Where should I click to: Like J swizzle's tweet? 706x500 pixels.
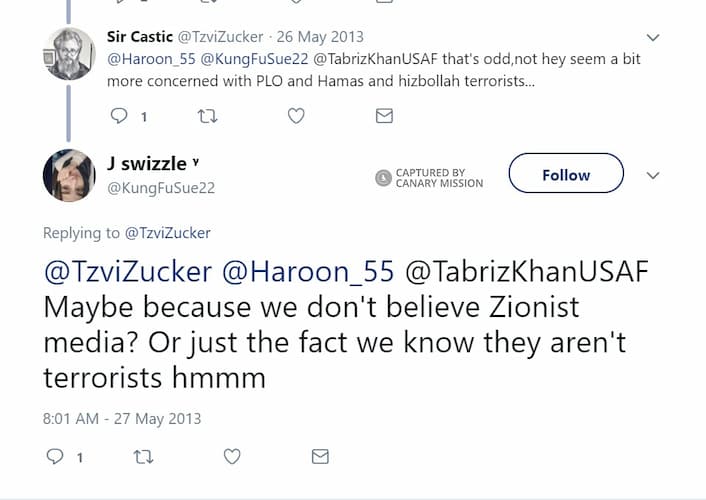232,457
